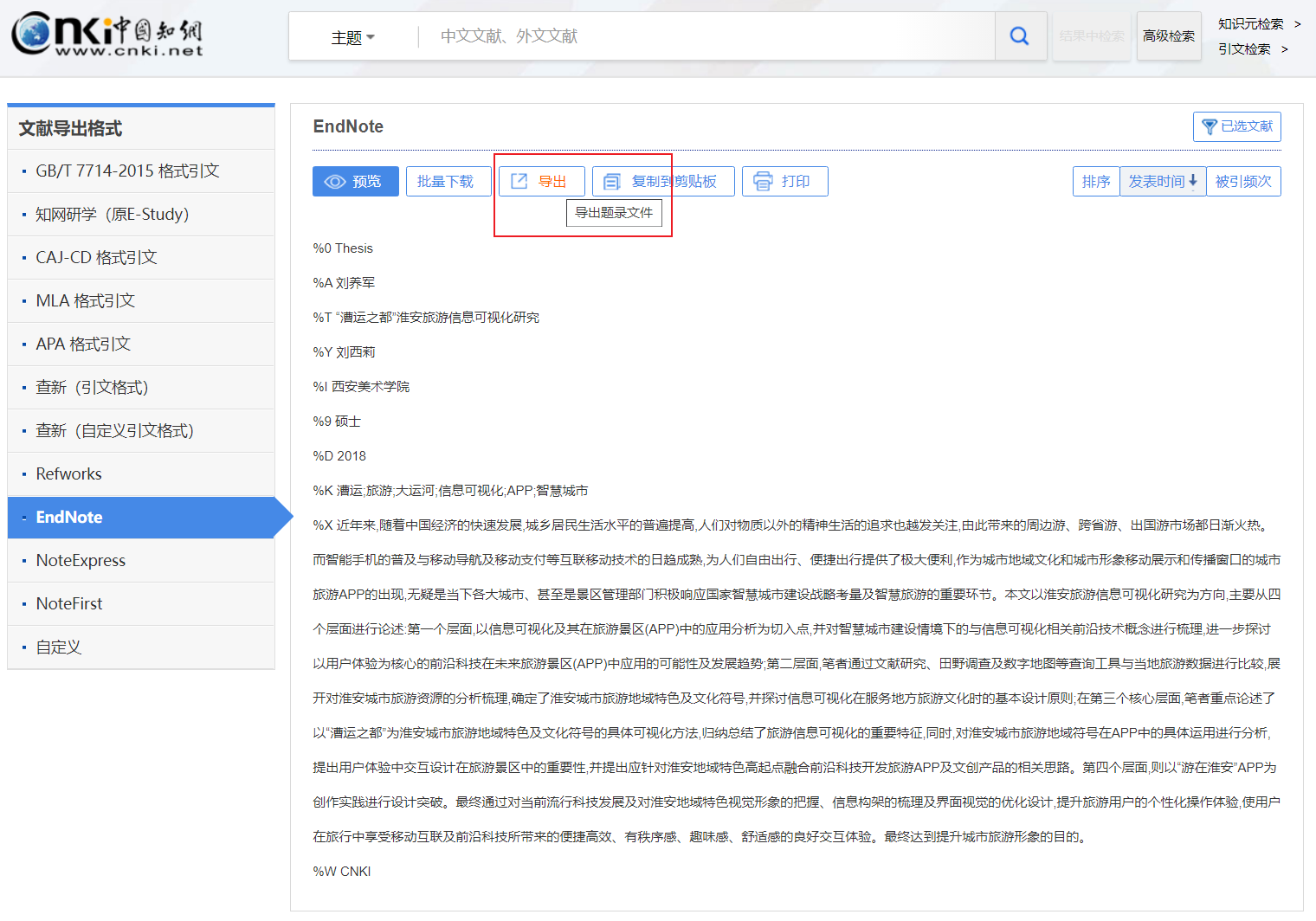Click the 文献导出格式 sidebar heading

pyautogui.click(x=70, y=128)
